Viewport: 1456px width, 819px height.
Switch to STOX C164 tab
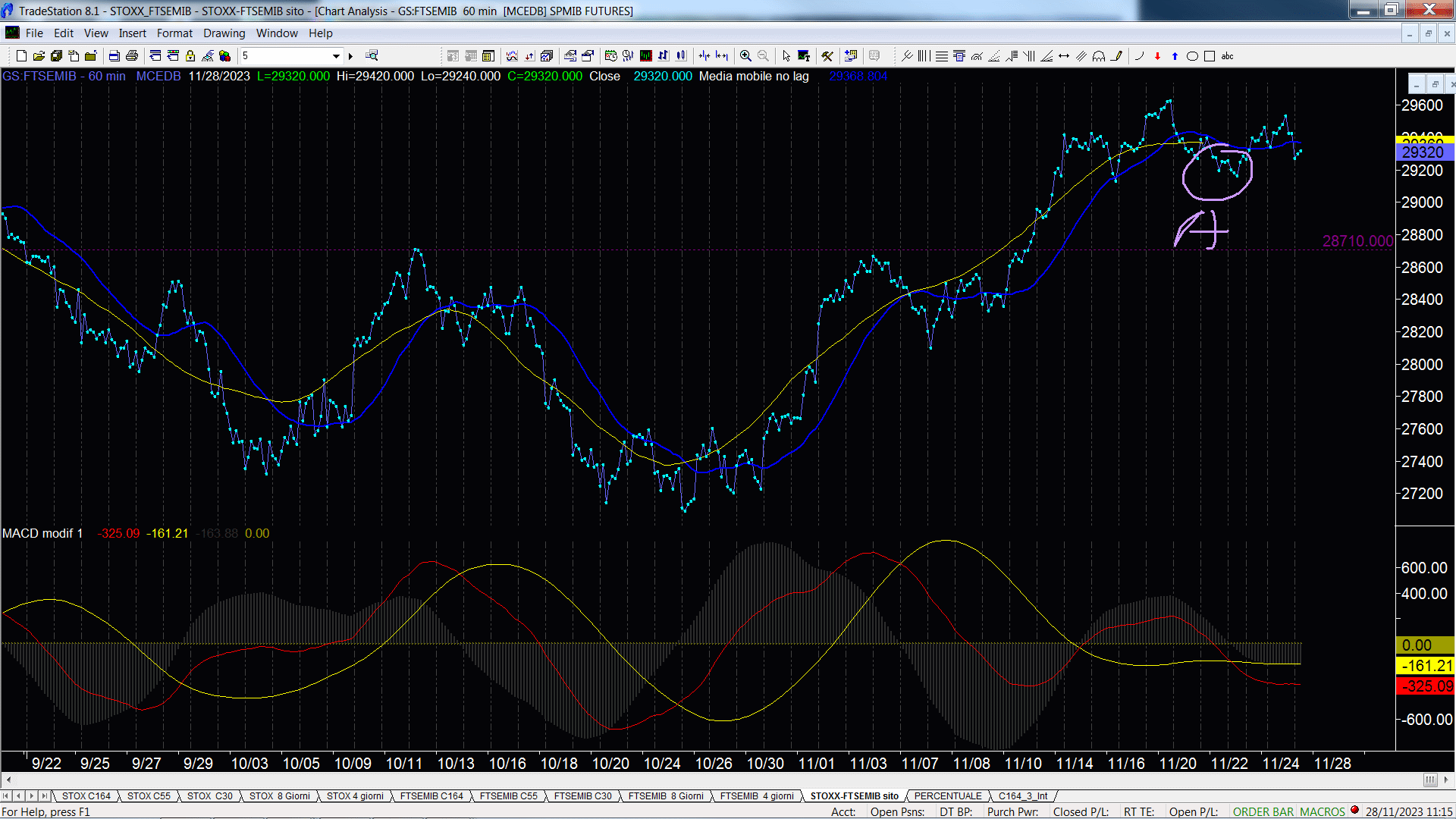(86, 796)
